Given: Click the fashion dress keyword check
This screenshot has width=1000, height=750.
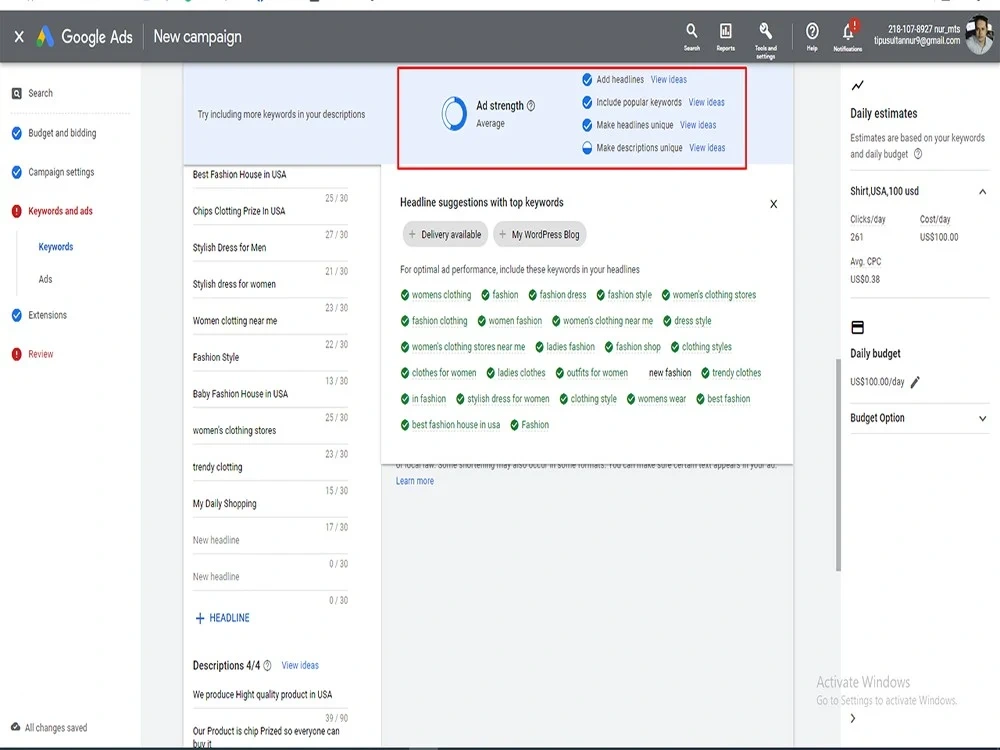Looking at the screenshot, I should 533,295.
